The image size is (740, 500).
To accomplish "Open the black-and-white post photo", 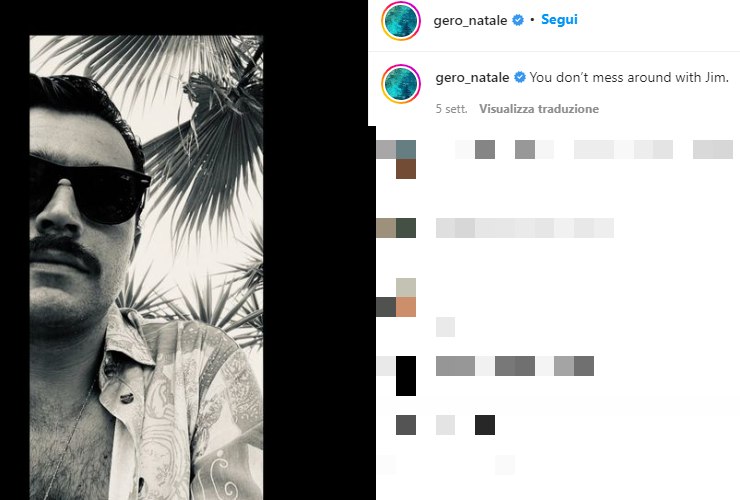I will 146,267.
